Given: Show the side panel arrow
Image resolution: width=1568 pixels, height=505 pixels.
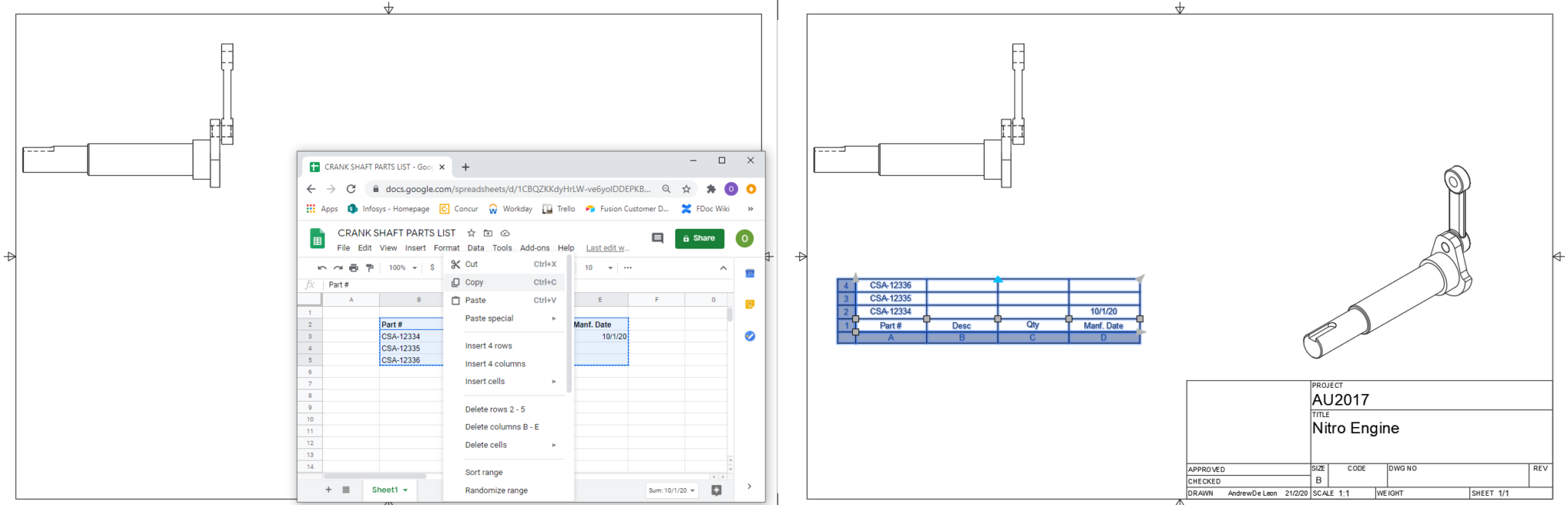Looking at the screenshot, I should pos(750,486).
